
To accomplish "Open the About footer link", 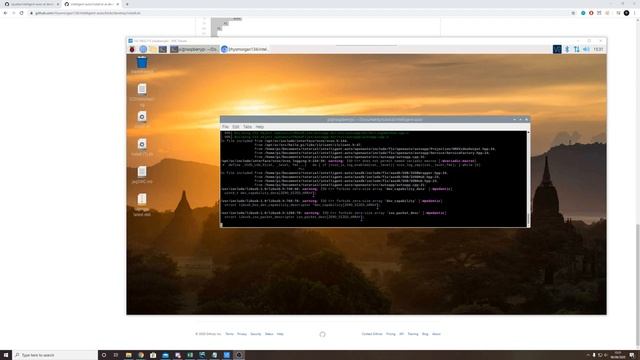I will coord(436,334).
